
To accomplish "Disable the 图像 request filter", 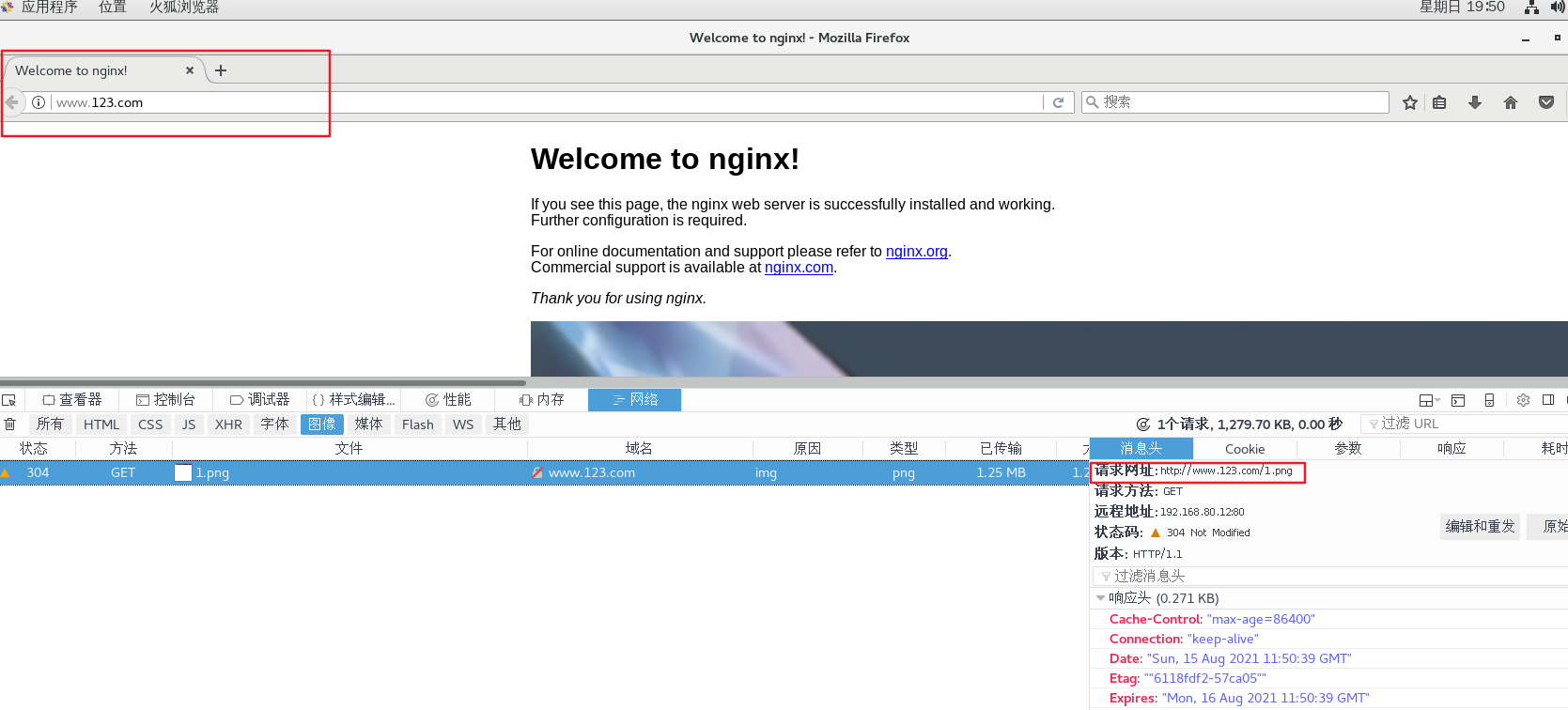I will coord(321,424).
